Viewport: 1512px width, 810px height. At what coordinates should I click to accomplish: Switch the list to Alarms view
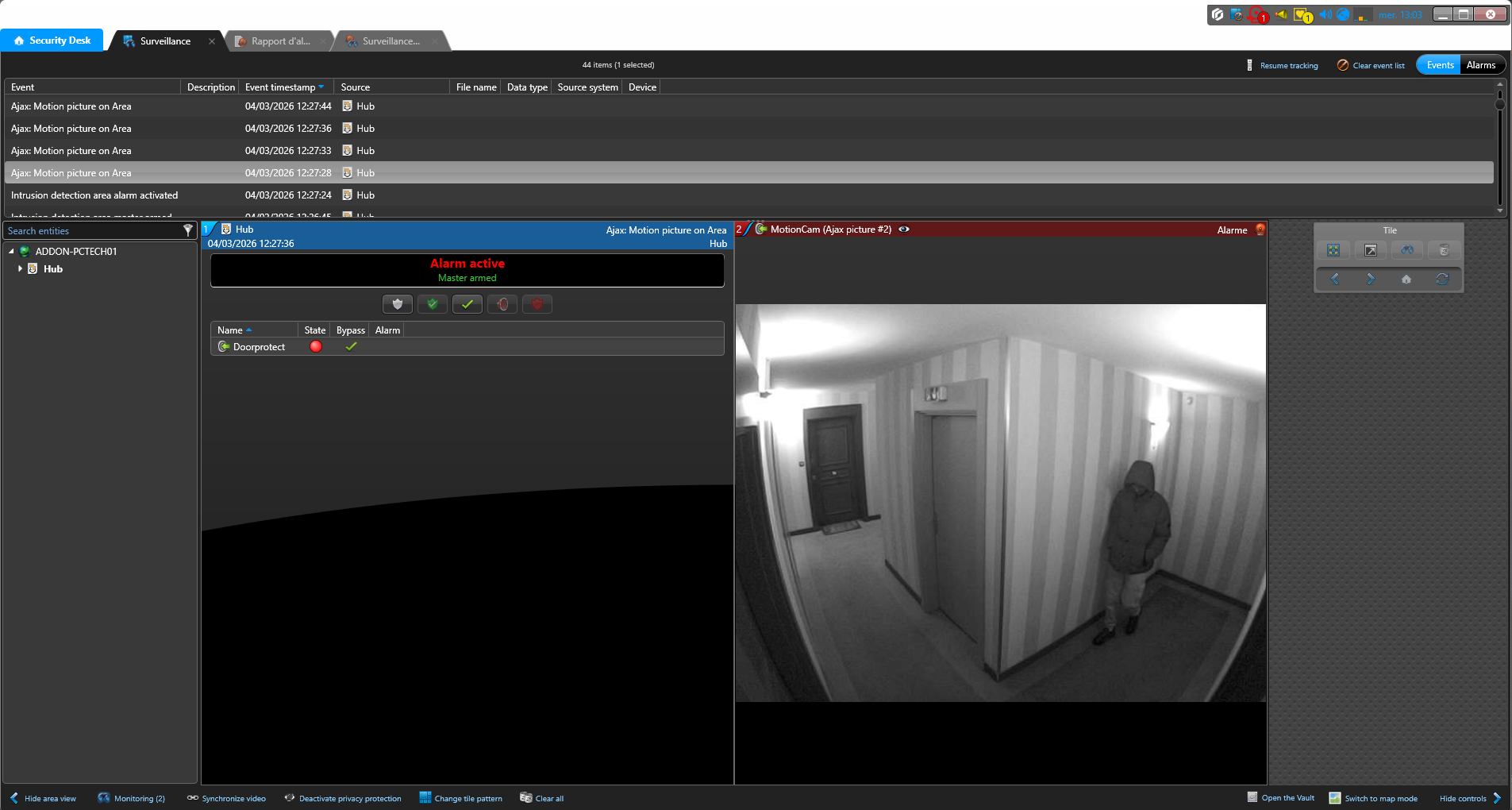point(1481,65)
